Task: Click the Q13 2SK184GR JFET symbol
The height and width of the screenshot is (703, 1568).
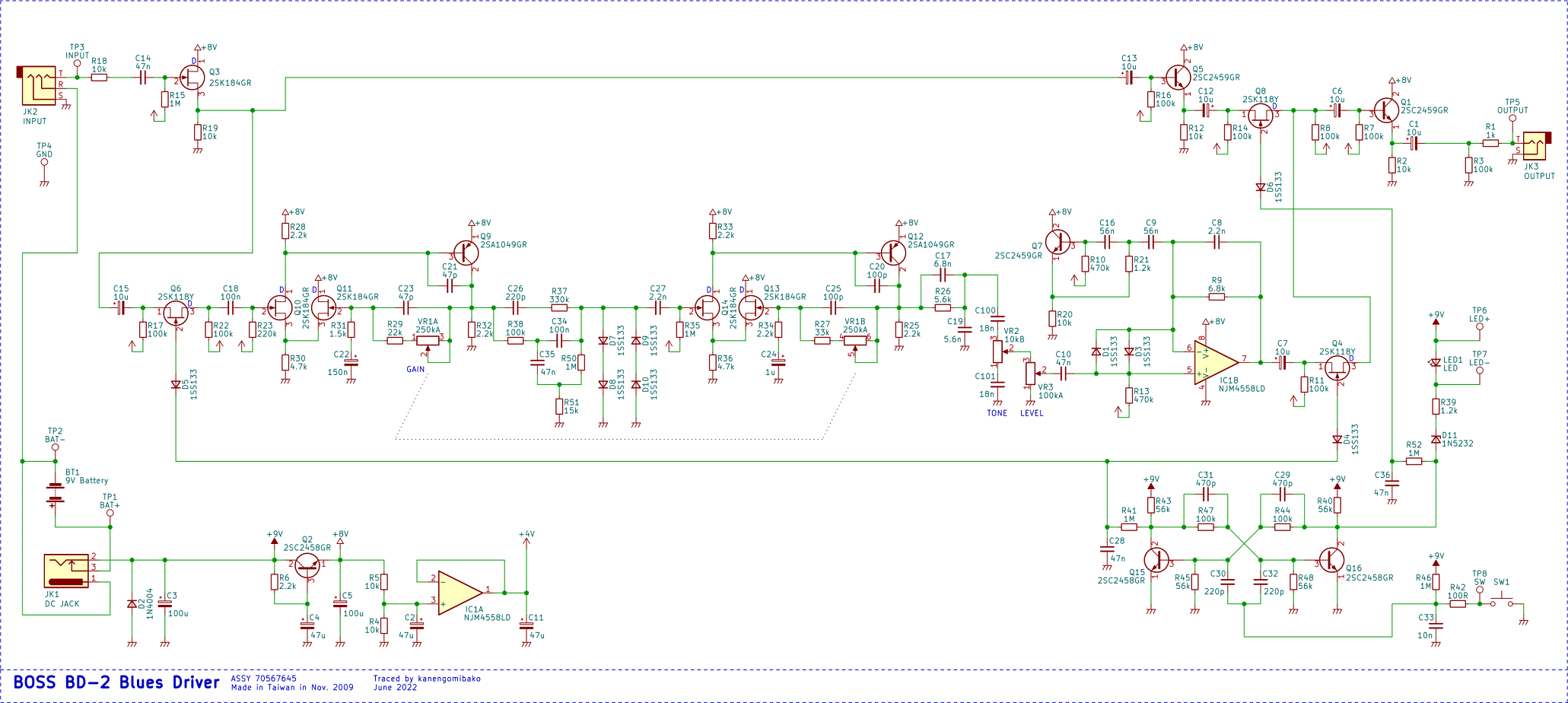Action: (751, 307)
